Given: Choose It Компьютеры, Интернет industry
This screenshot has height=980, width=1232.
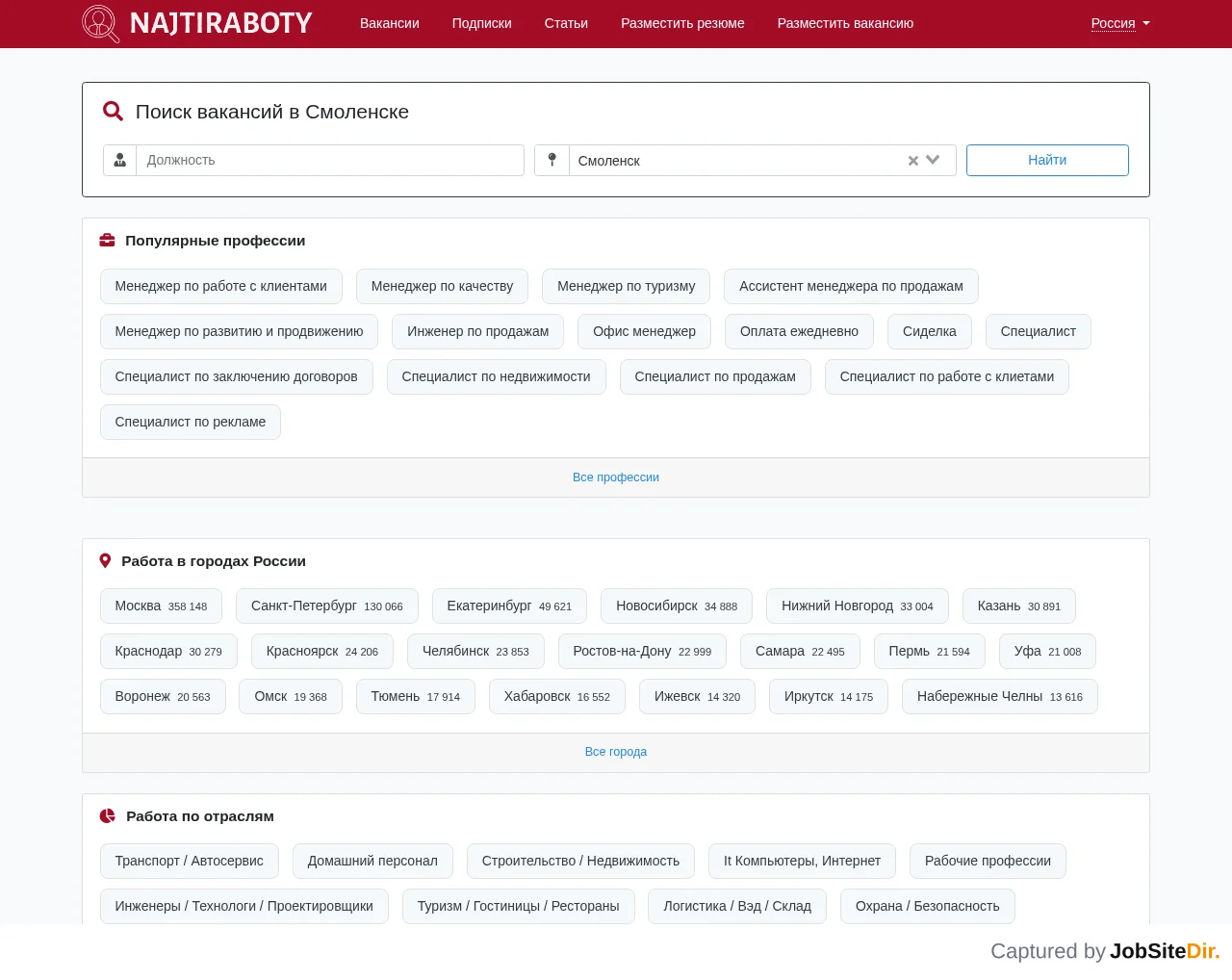Looking at the screenshot, I should [802, 861].
